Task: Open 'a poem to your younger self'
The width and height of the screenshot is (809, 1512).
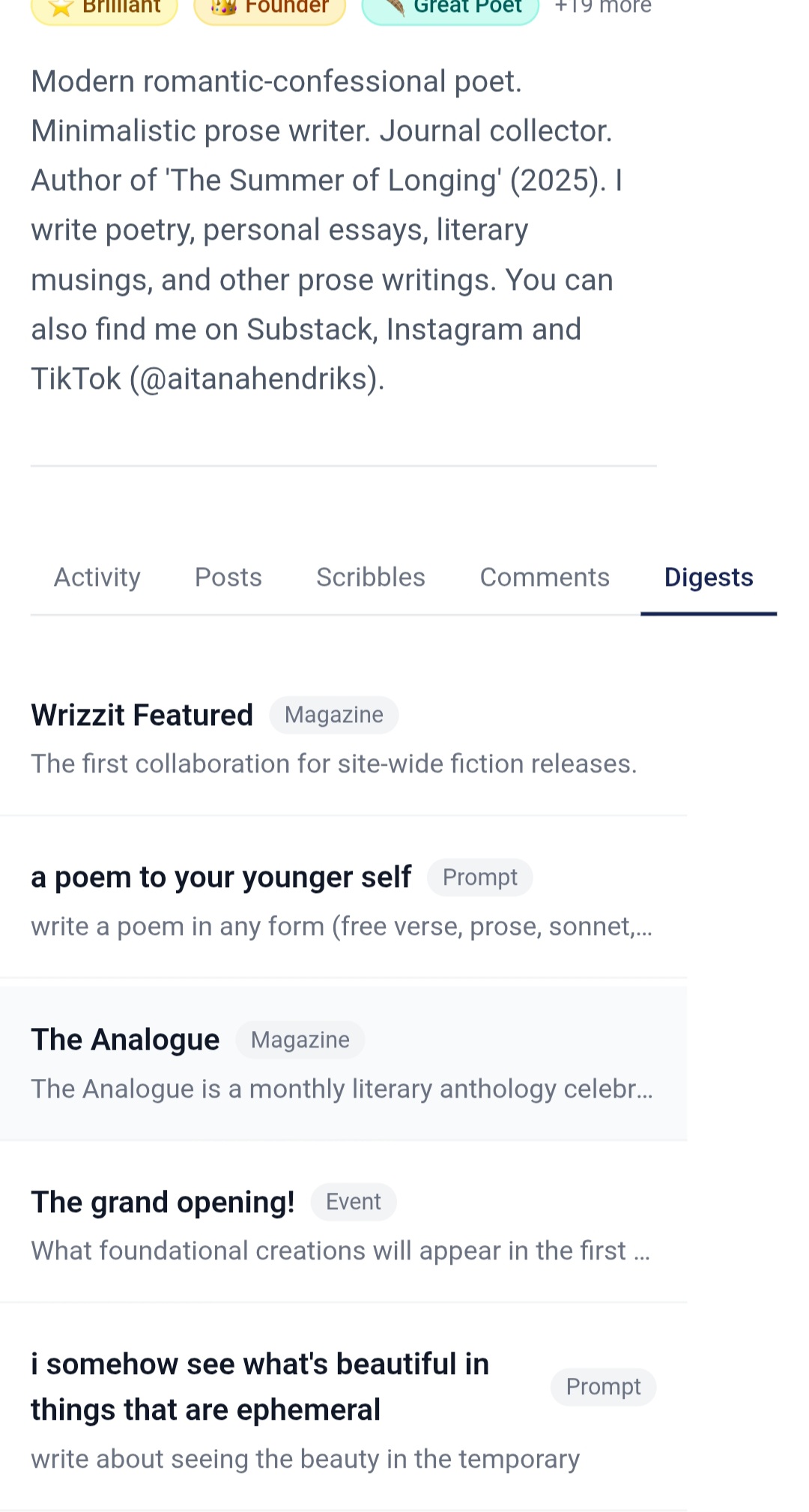Action: pyautogui.click(x=221, y=877)
